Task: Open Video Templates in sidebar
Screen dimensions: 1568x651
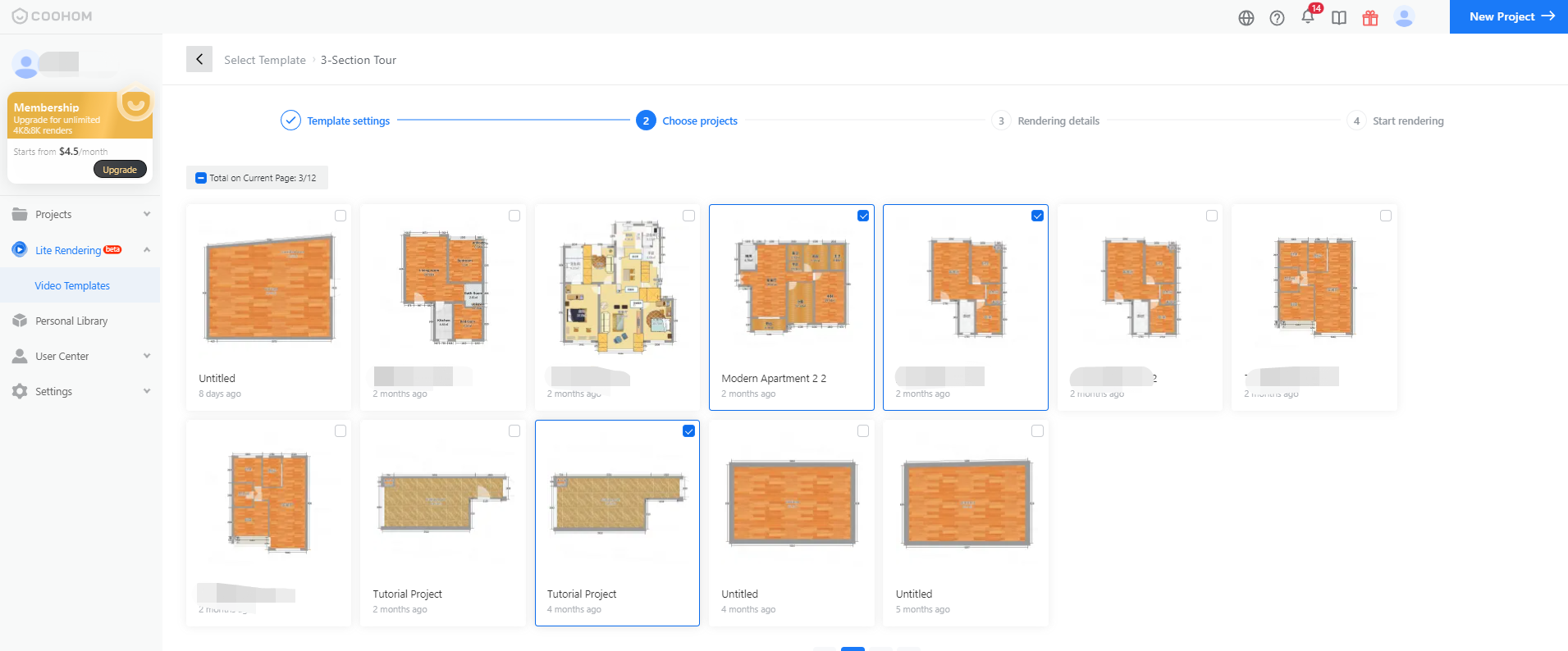Action: [72, 286]
